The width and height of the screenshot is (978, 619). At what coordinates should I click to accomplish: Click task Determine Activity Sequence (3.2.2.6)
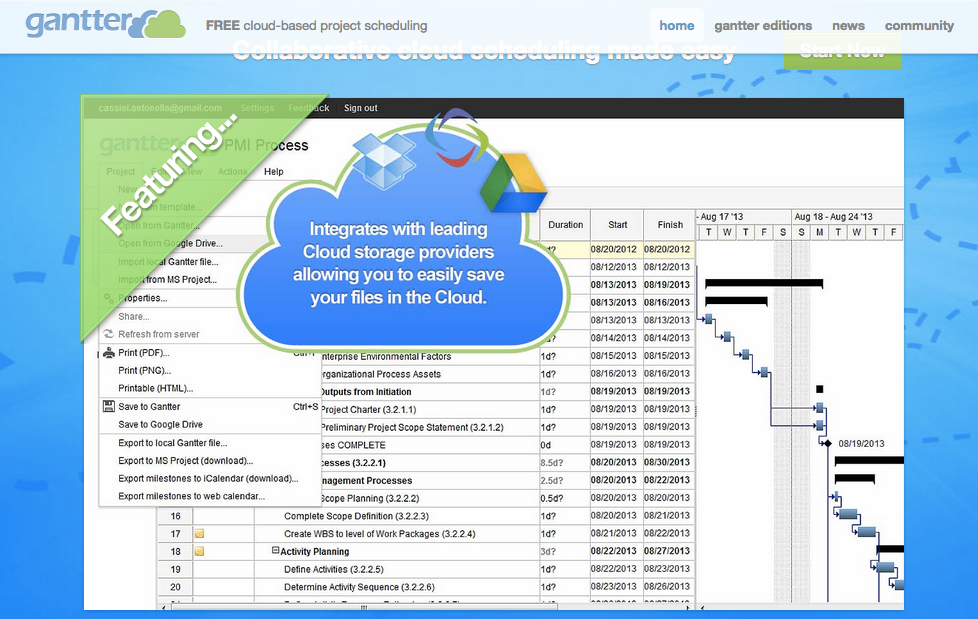click(359, 587)
